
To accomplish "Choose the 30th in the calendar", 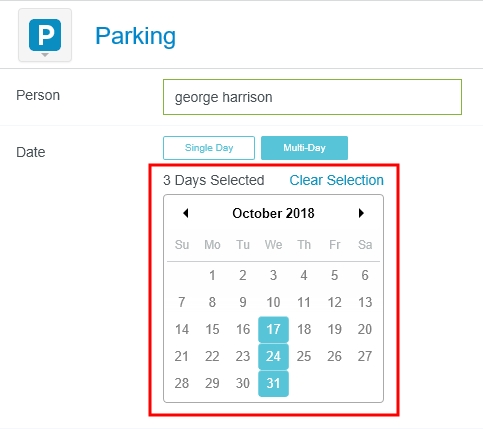I will [x=243, y=383].
